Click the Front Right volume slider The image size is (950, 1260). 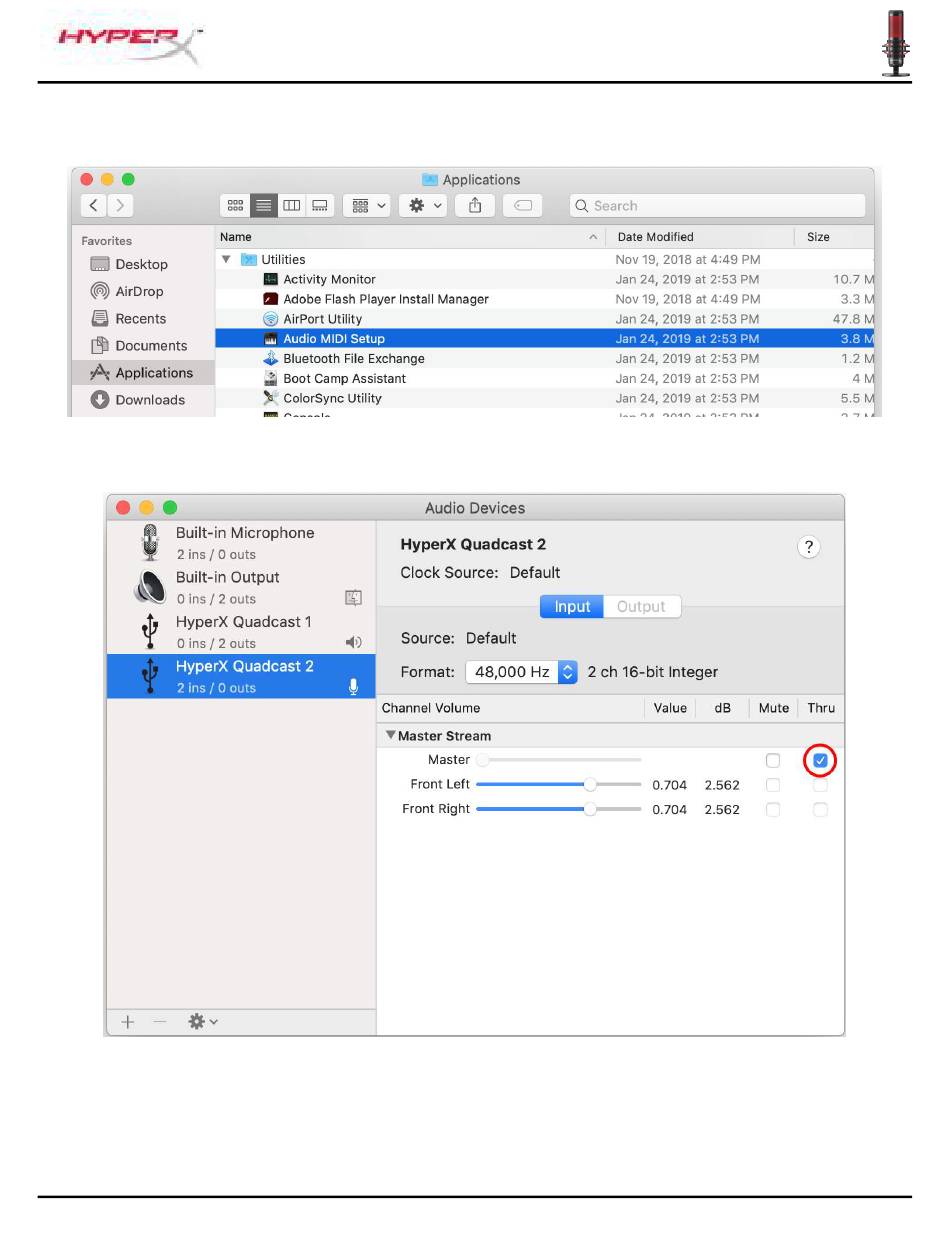tap(559, 809)
